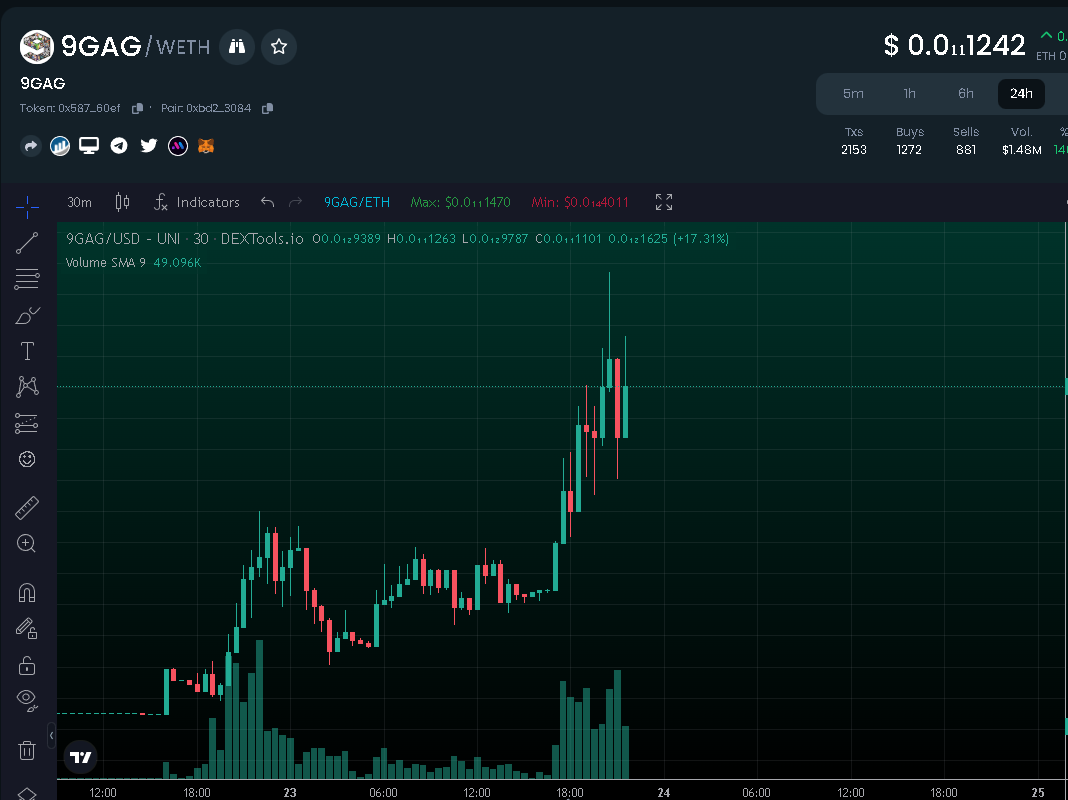Viewport: 1068px width, 800px height.
Task: Click the Buys 1272 value
Action: point(909,150)
